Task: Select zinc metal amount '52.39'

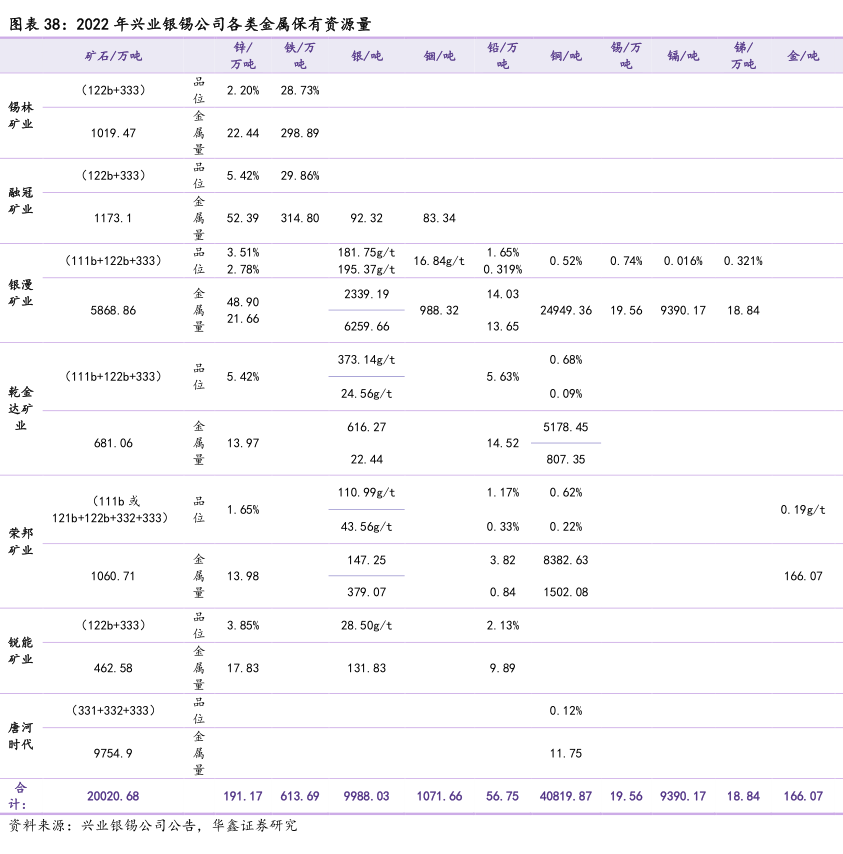Action: coord(243,218)
